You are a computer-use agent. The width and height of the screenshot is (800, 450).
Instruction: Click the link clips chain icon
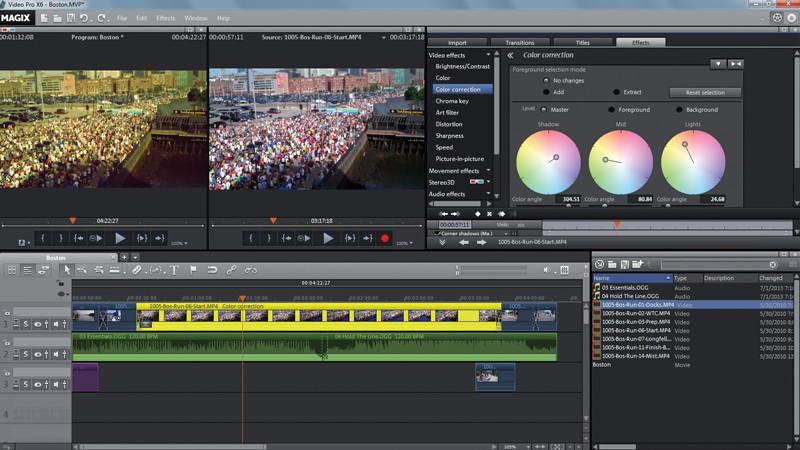pyautogui.click(x=231, y=270)
